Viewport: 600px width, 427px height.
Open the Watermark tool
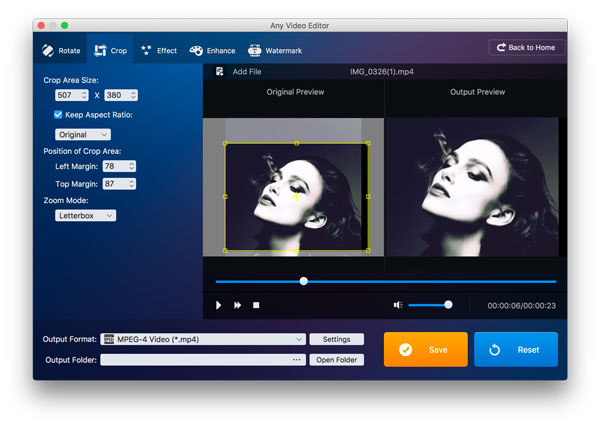pyautogui.click(x=255, y=50)
